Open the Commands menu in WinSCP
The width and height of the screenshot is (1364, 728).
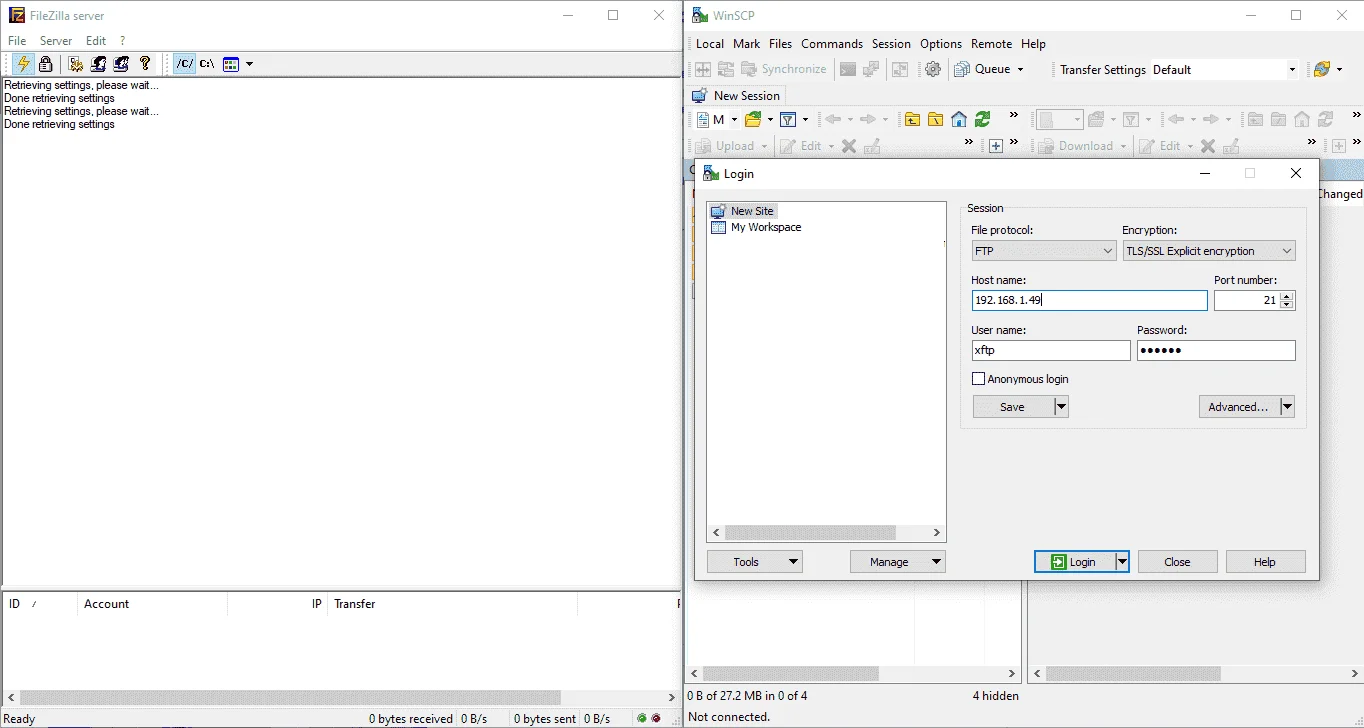[x=832, y=44]
